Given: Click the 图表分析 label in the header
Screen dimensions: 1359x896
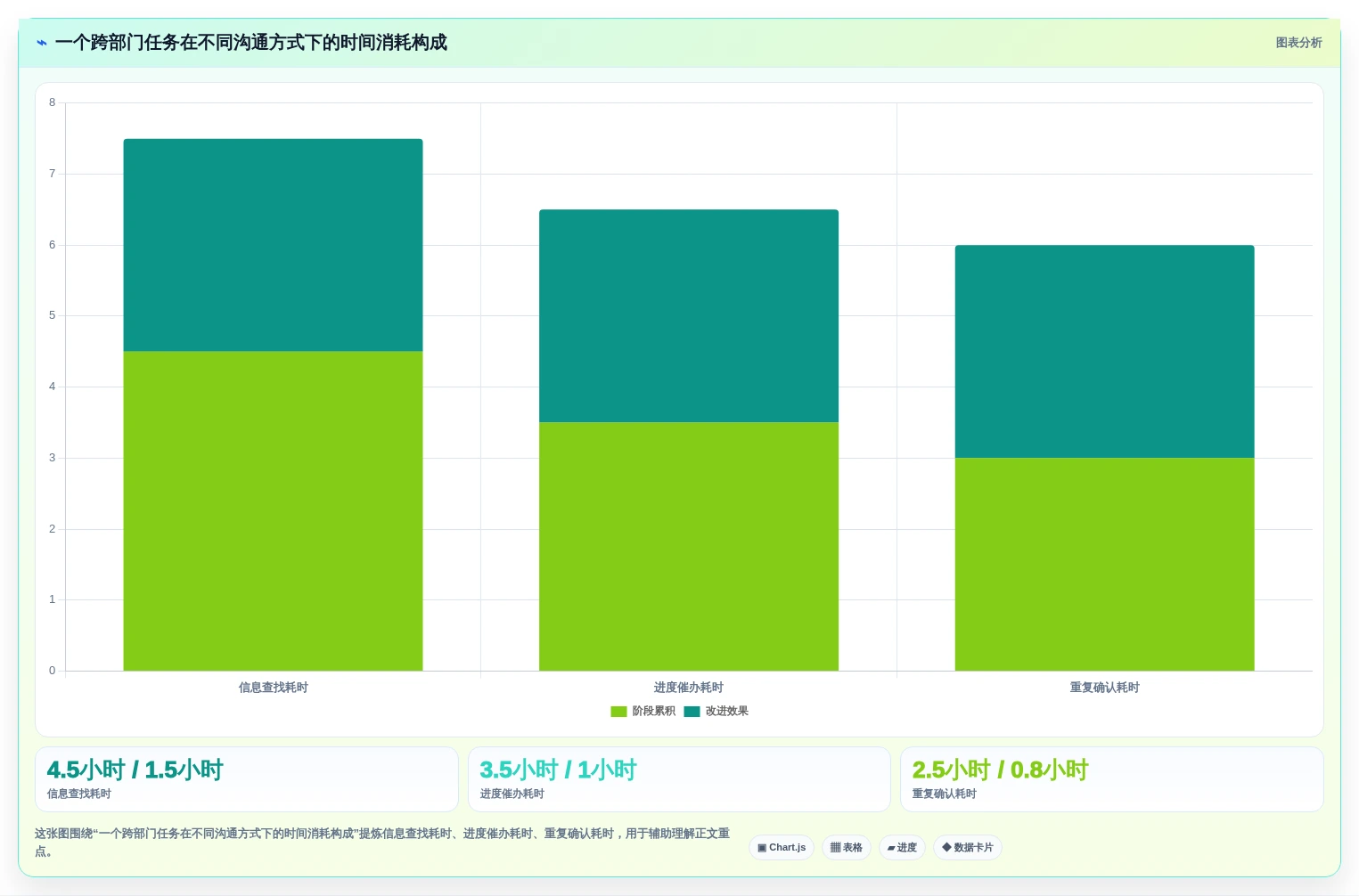Looking at the screenshot, I should click(x=1298, y=43).
